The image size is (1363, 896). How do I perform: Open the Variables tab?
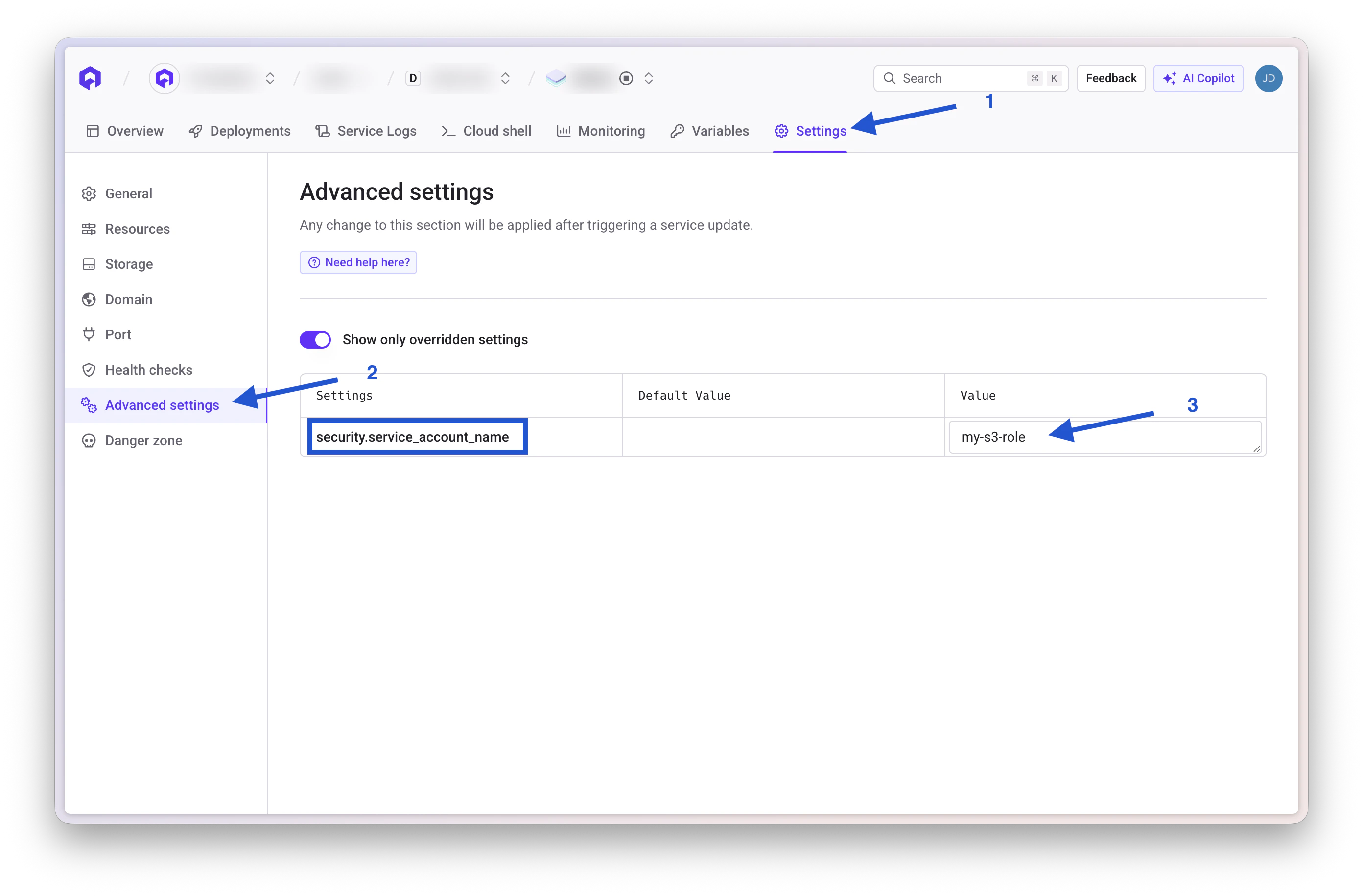pyautogui.click(x=709, y=131)
